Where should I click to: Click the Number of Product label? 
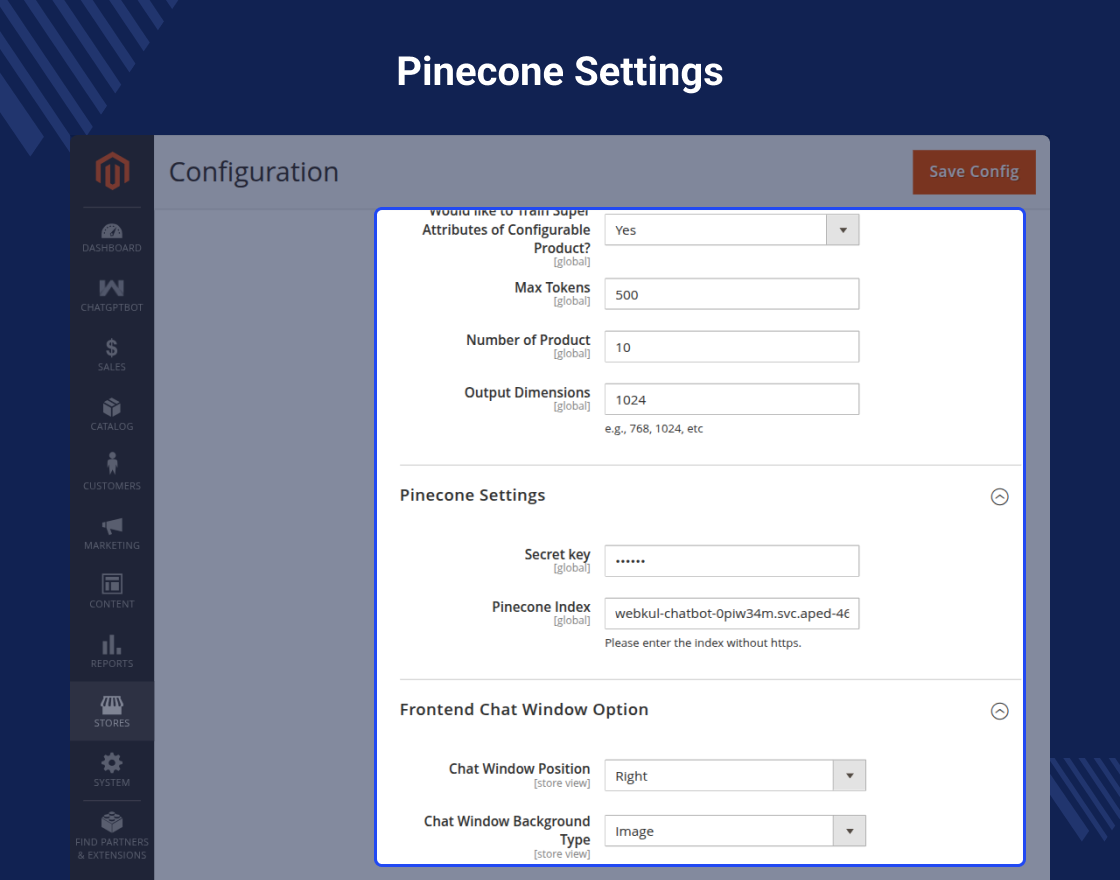click(x=528, y=340)
